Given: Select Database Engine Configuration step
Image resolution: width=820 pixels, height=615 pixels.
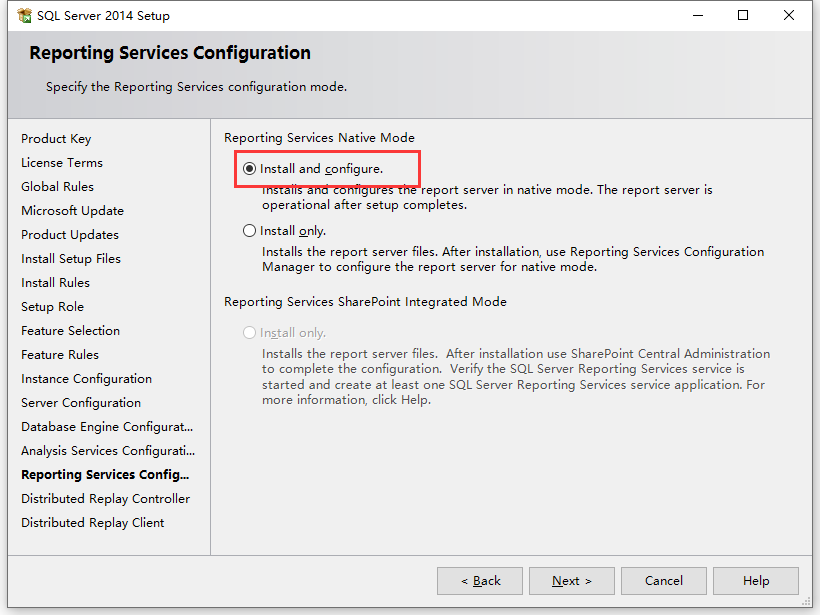Looking at the screenshot, I should point(107,427).
